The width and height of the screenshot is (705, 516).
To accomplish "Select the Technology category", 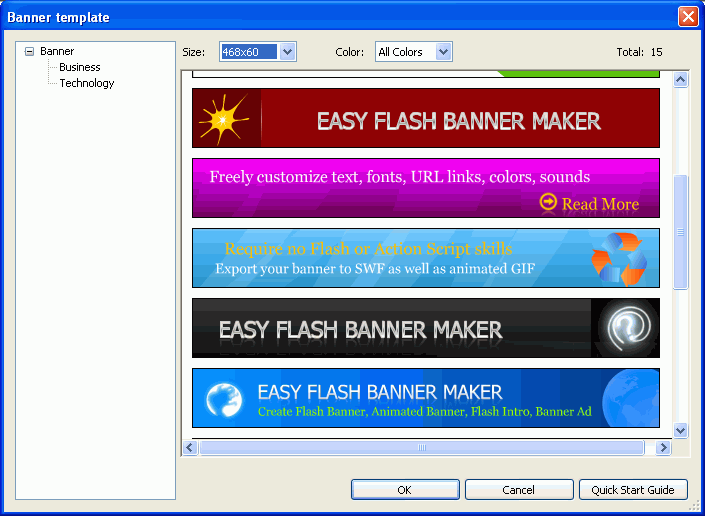I will (x=87, y=83).
